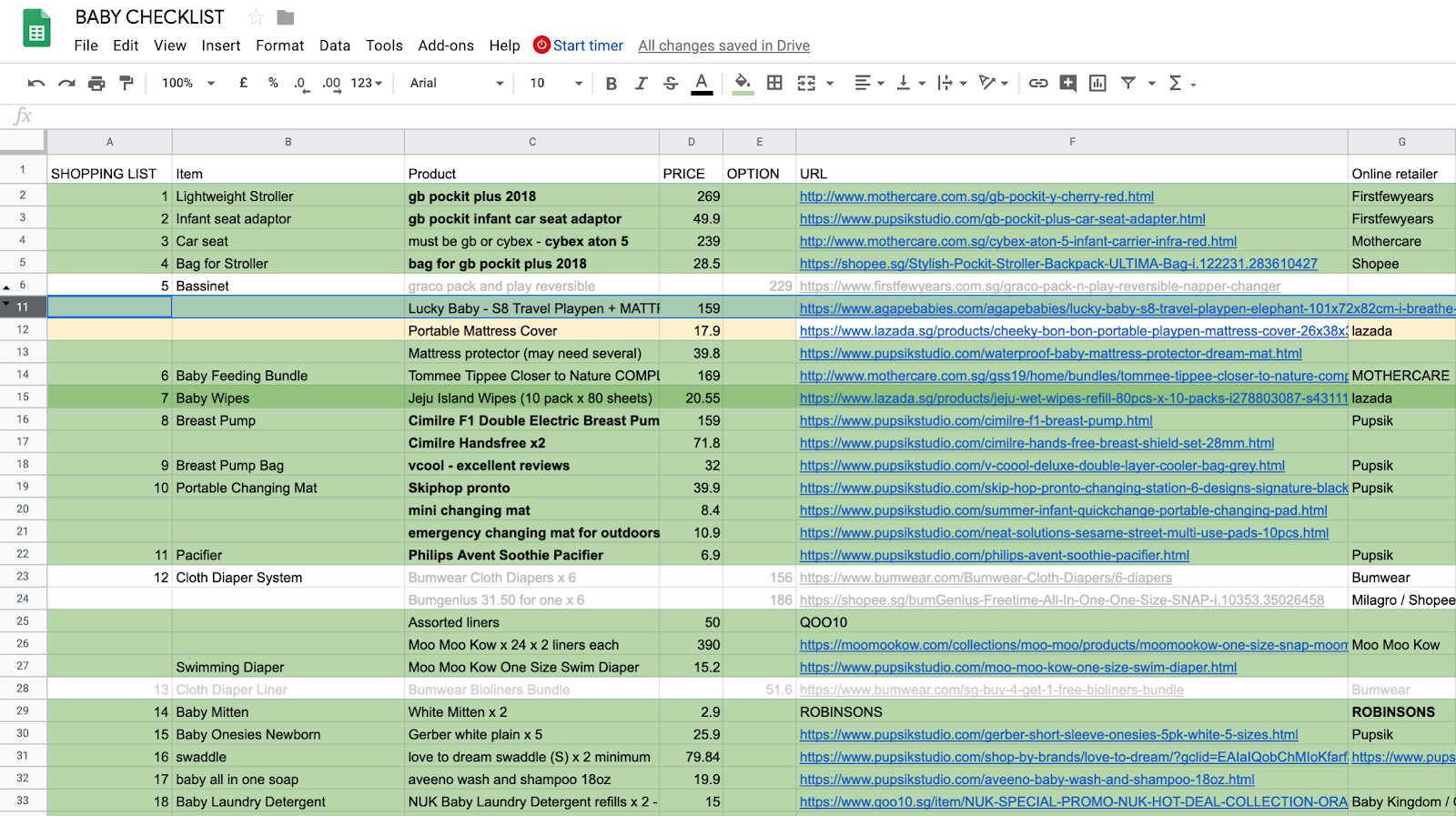The width and height of the screenshot is (1456, 816).
Task: Select column C header
Action: [532, 142]
